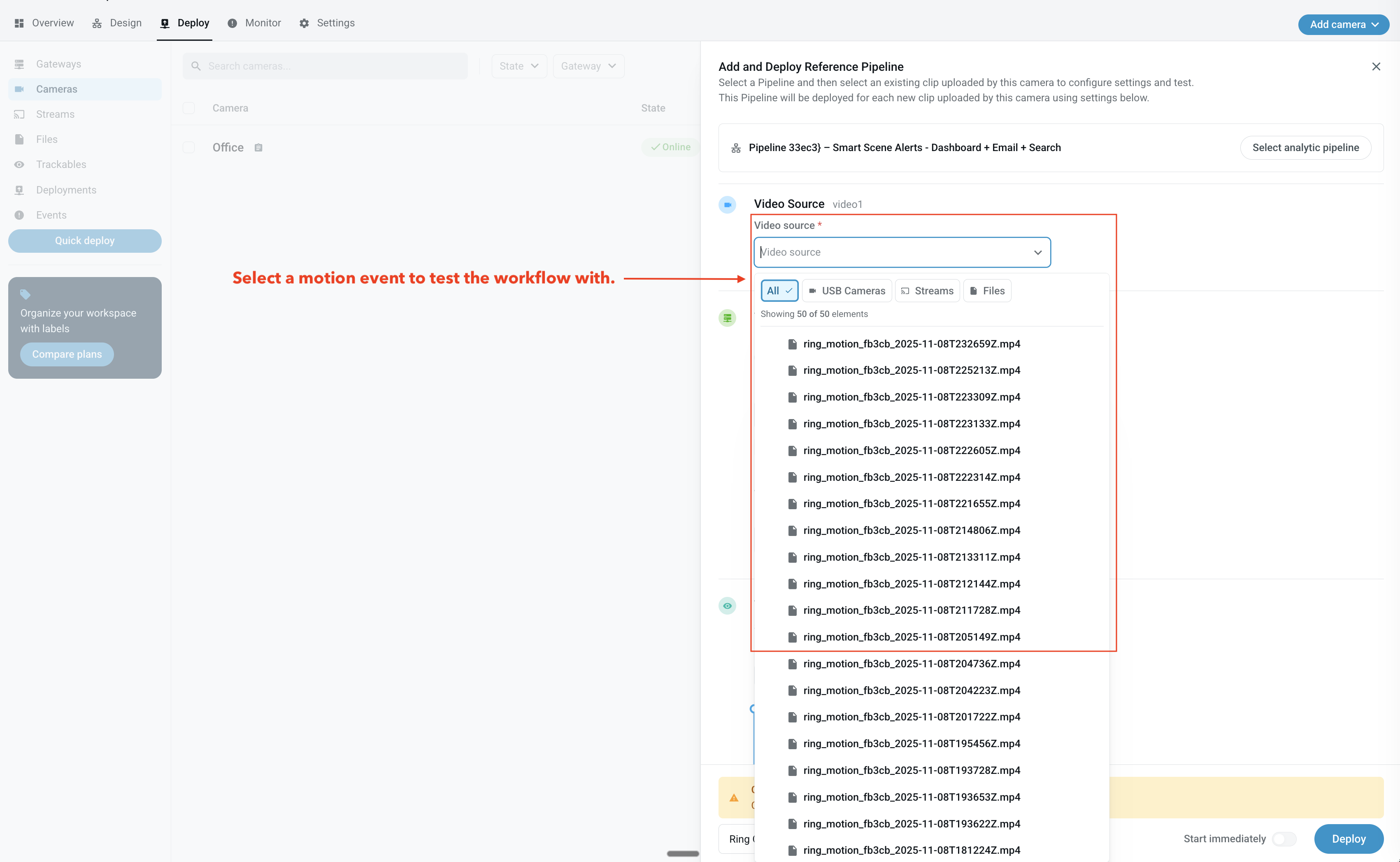The height and width of the screenshot is (862, 1400).
Task: Expand the State filter dropdown
Action: 519,66
